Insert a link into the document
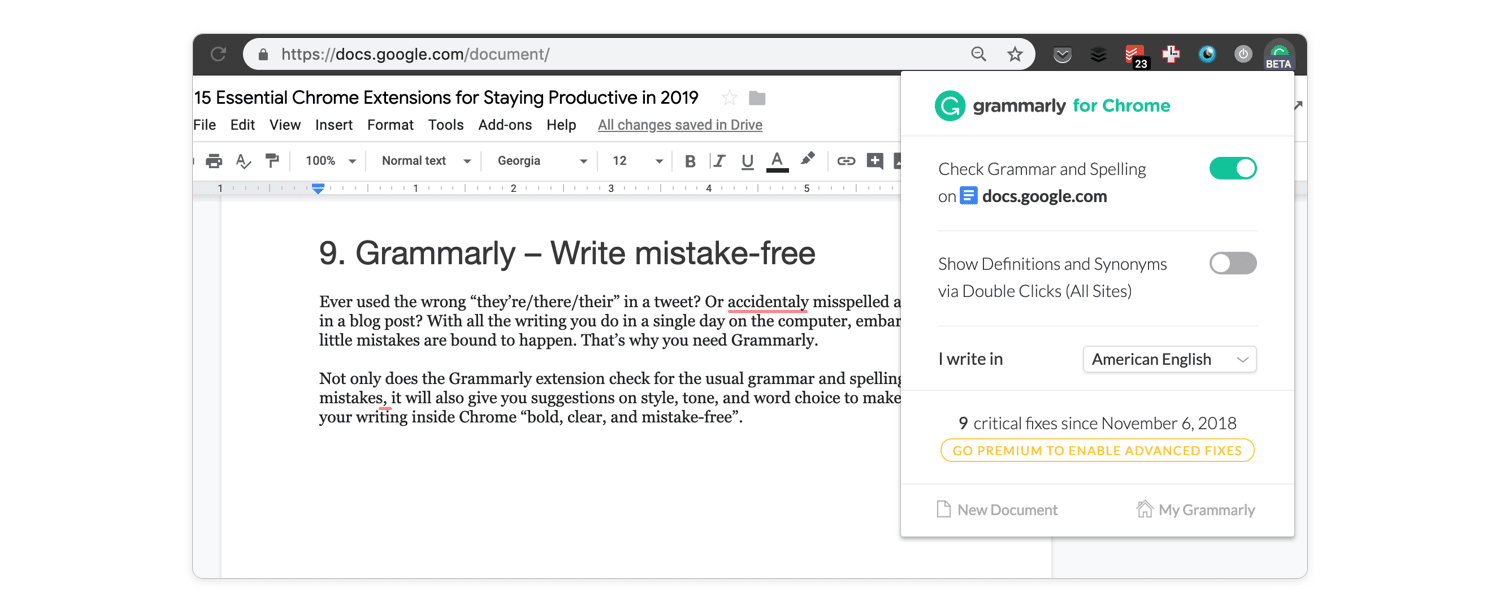 tap(847, 160)
